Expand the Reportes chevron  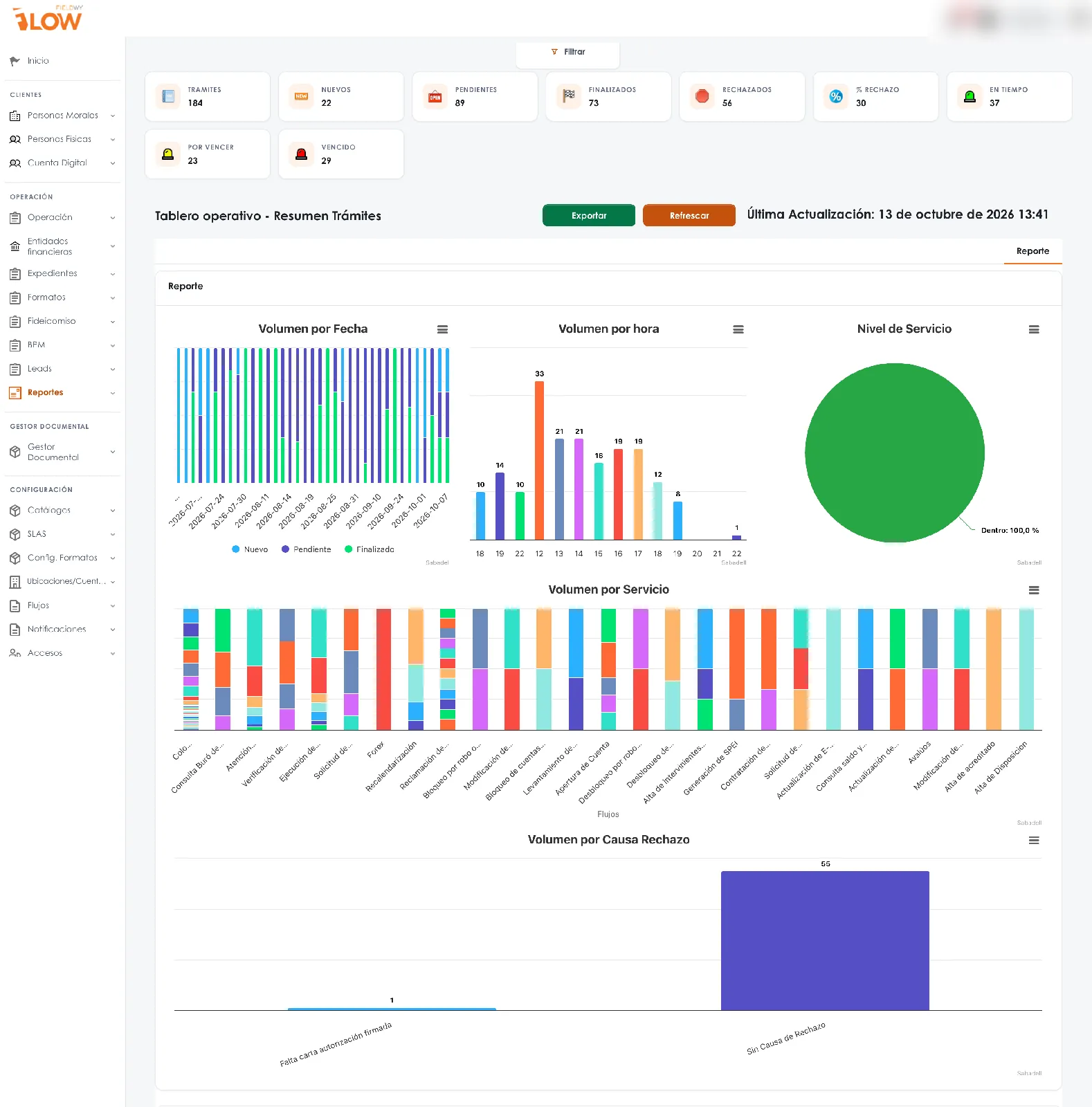pos(113,393)
